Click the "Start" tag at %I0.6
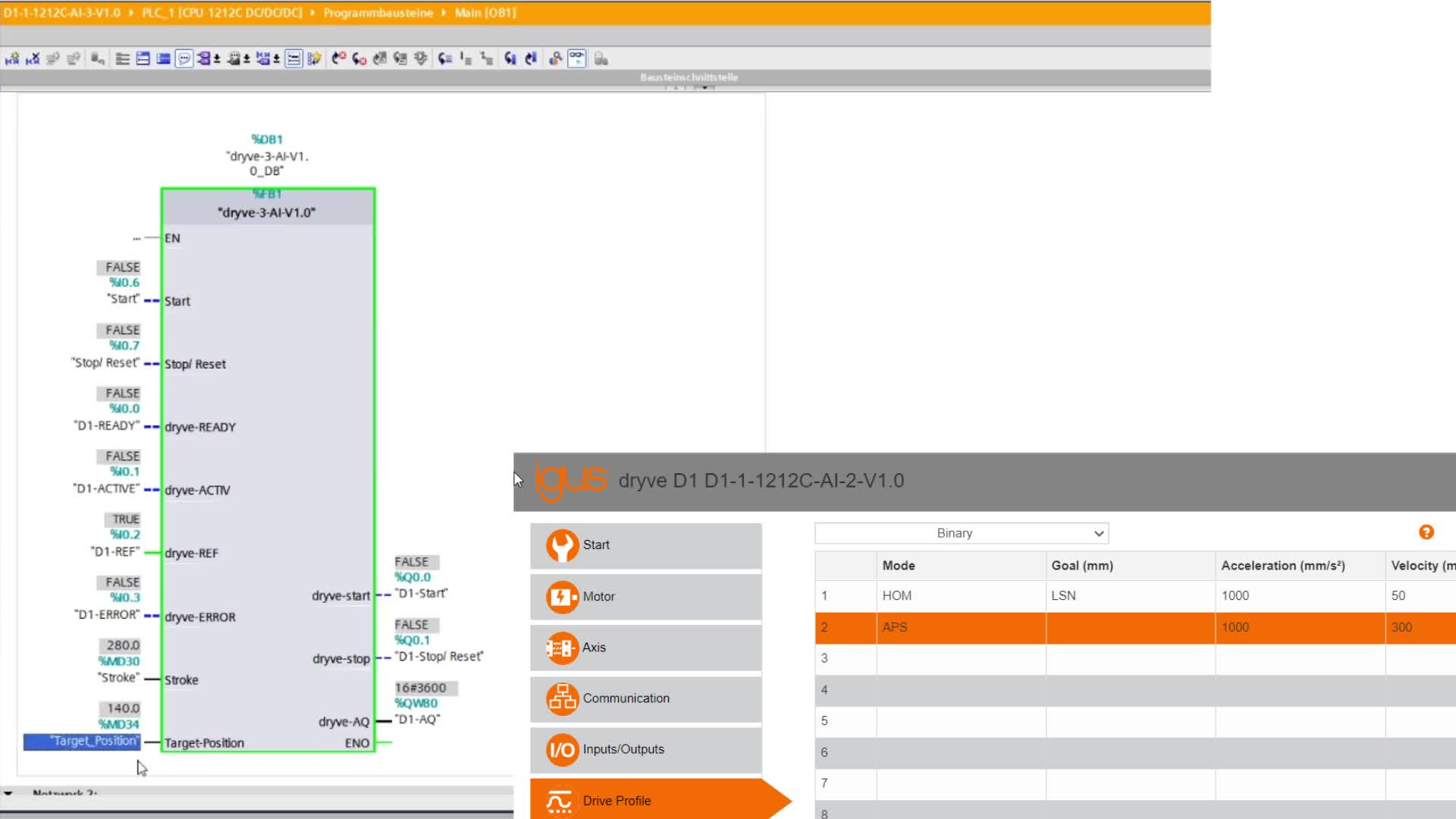 [124, 299]
